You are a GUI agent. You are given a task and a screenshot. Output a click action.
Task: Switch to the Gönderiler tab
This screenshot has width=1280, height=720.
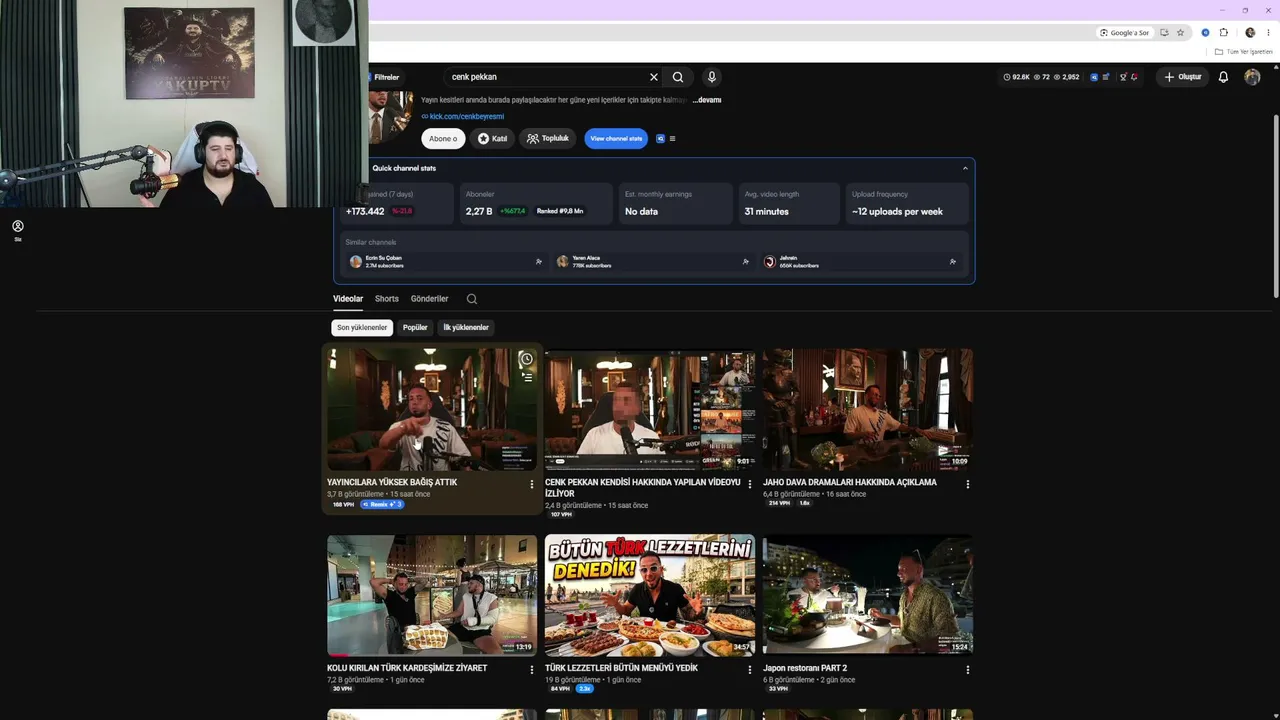(x=429, y=299)
